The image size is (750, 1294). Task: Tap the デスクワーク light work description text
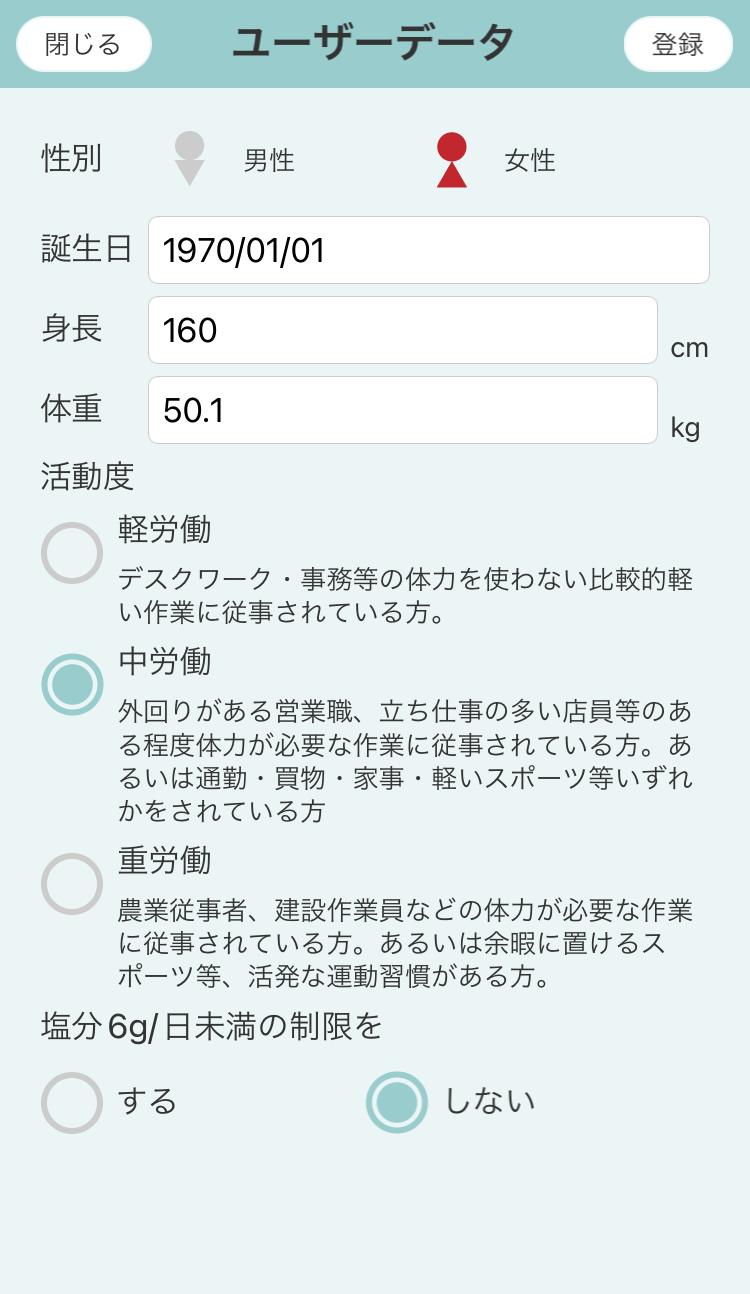pyautogui.click(x=405, y=595)
